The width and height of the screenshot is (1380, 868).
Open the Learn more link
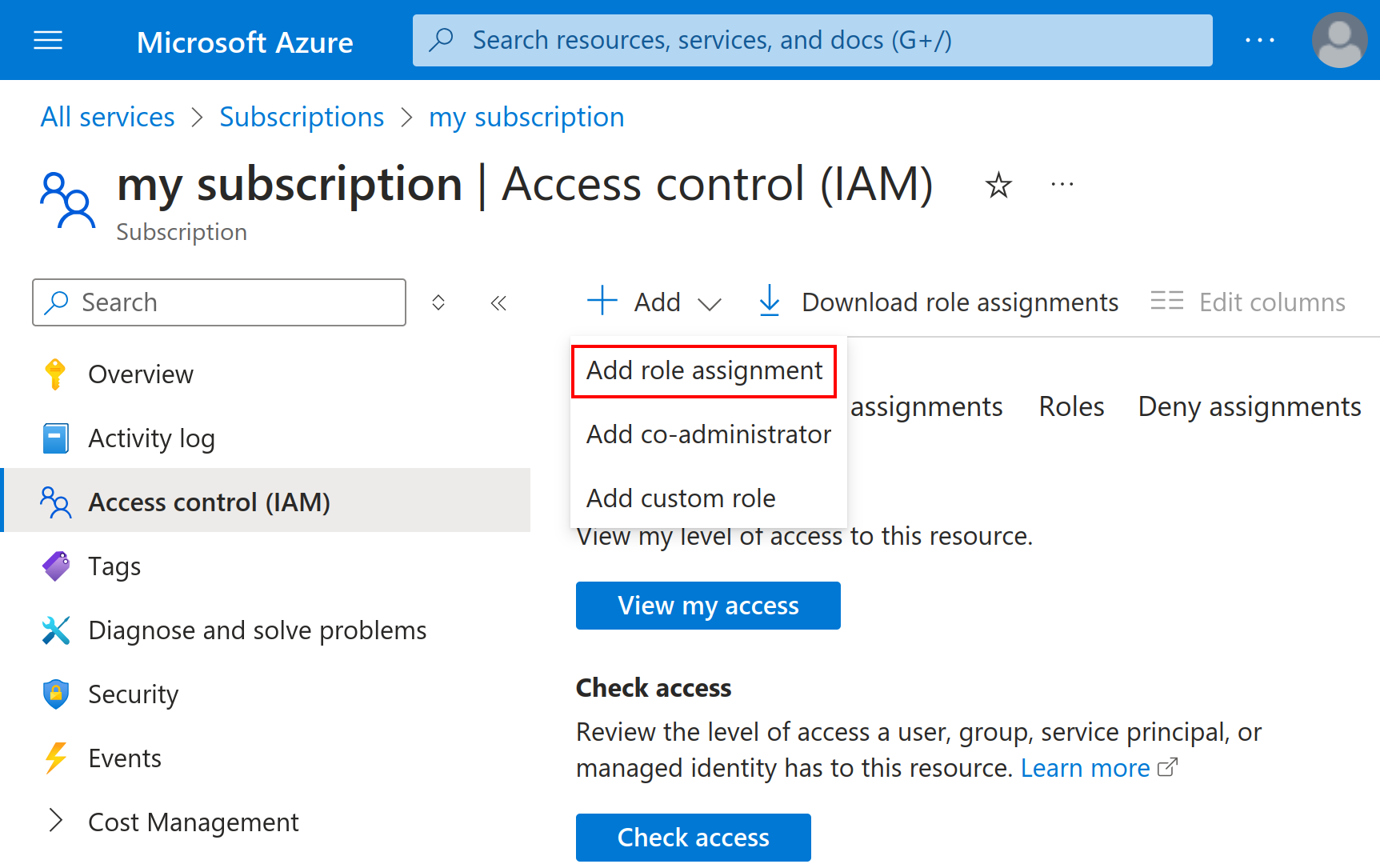[1086, 767]
